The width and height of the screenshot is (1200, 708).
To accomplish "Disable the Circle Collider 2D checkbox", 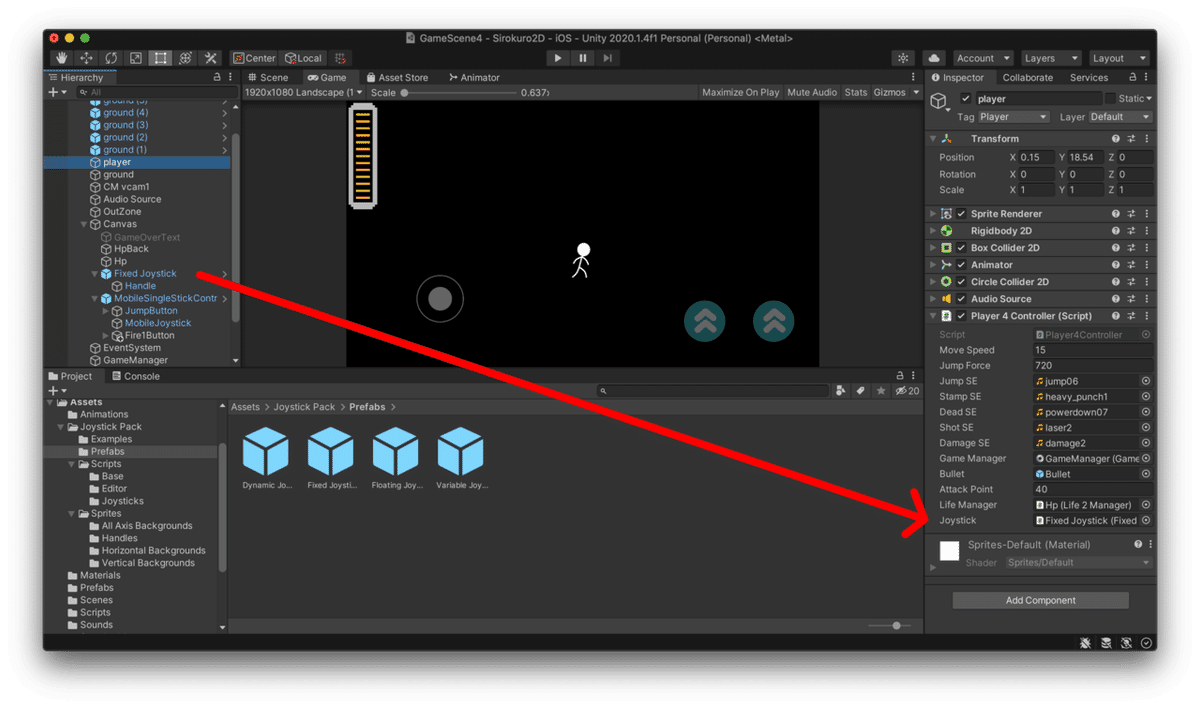I will coord(961,282).
